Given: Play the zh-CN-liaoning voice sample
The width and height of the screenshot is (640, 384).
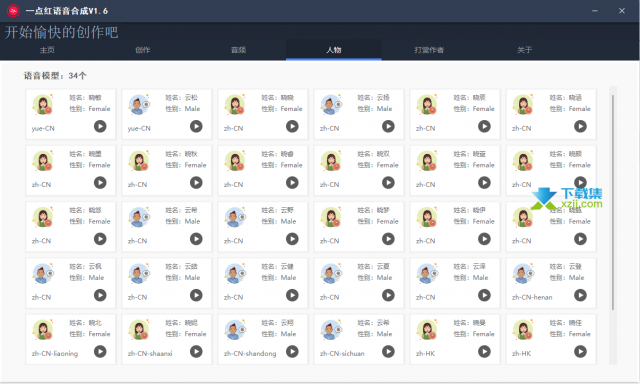Looking at the screenshot, I should point(100,351).
